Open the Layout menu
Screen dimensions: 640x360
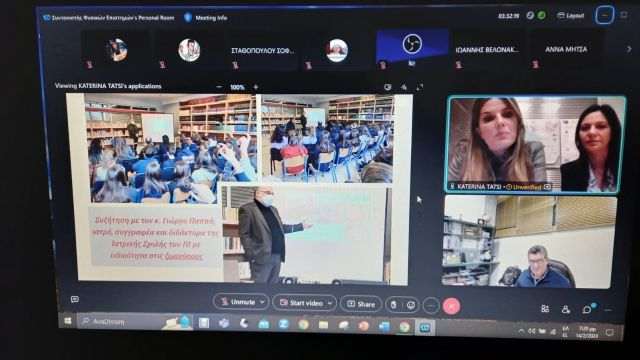click(571, 16)
